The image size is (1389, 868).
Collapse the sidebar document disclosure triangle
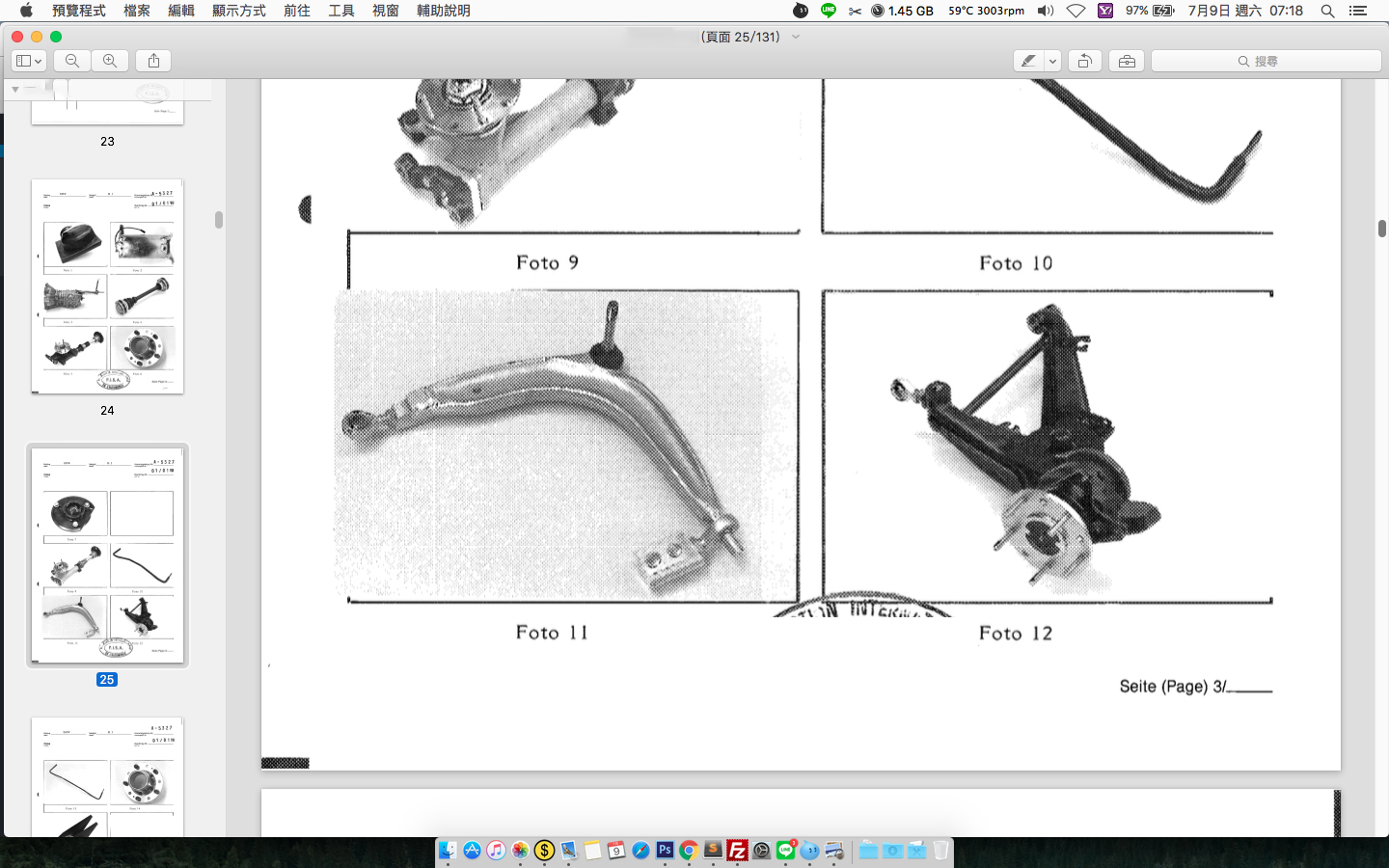15,89
